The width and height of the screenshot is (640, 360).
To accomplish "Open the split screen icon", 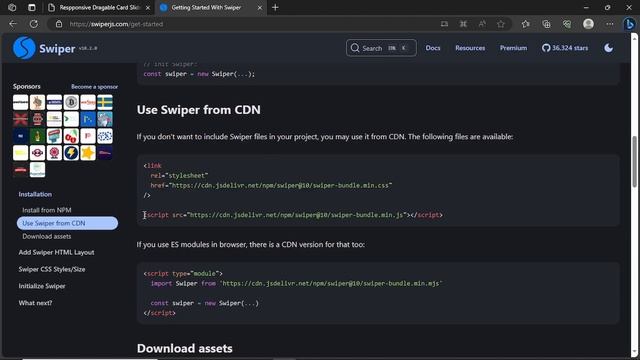I will tap(444, 24).
